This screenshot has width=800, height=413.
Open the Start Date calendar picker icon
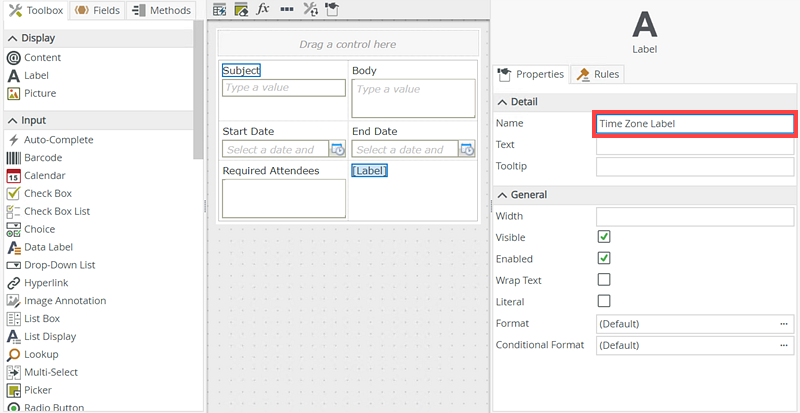[337, 150]
